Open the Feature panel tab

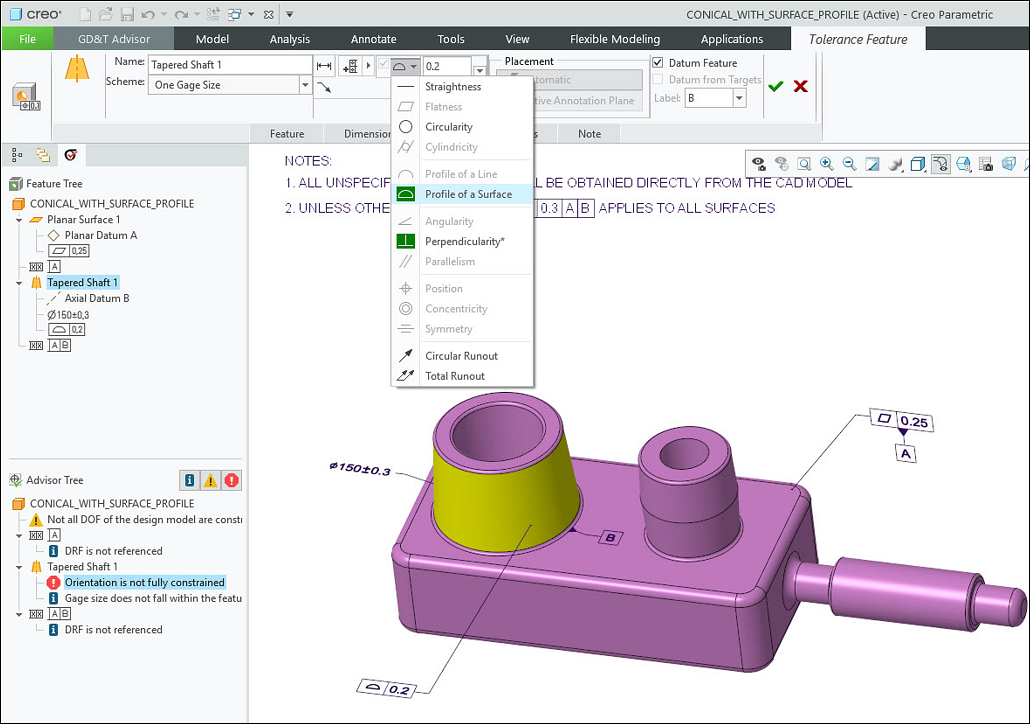click(287, 133)
